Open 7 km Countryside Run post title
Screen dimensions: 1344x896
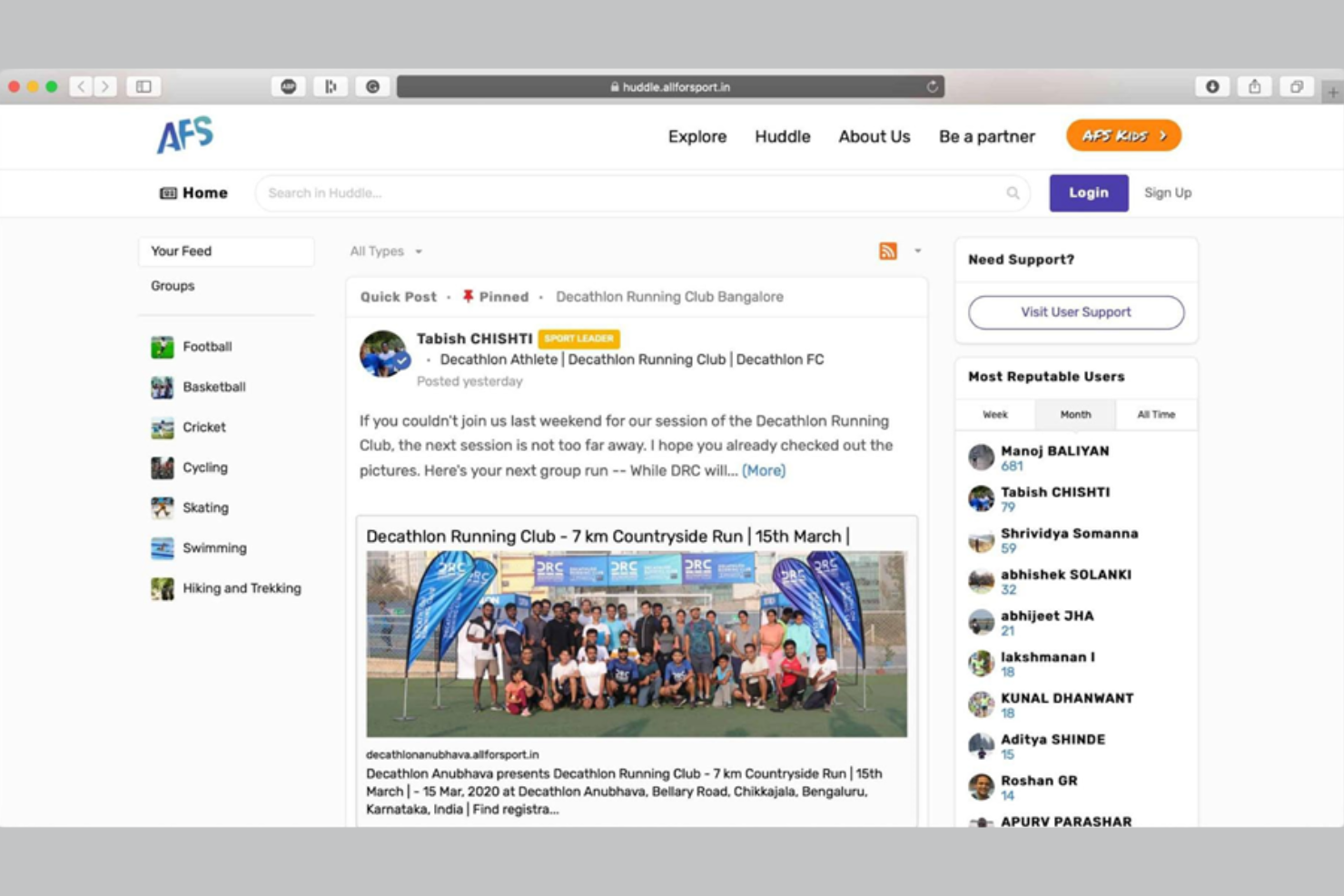pos(608,537)
